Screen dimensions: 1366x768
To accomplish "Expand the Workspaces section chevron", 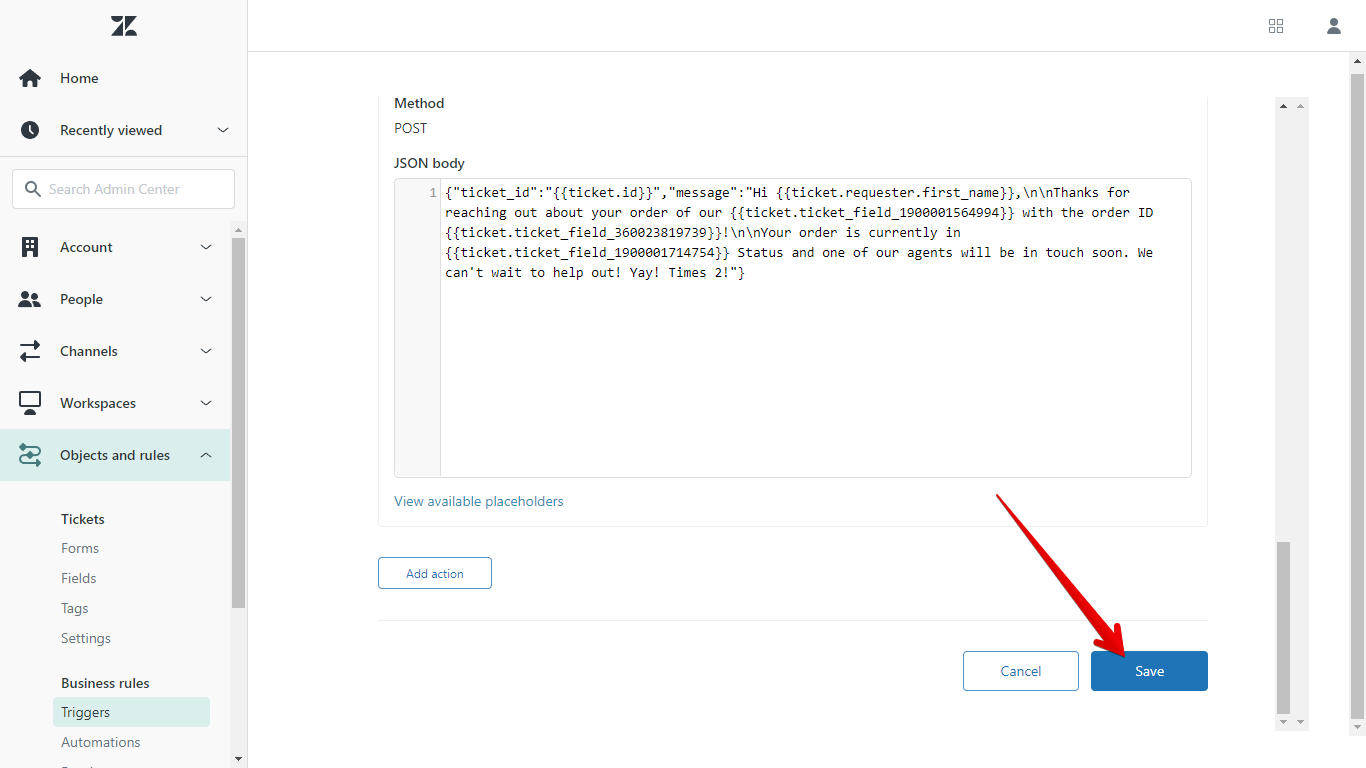I will click(206, 403).
